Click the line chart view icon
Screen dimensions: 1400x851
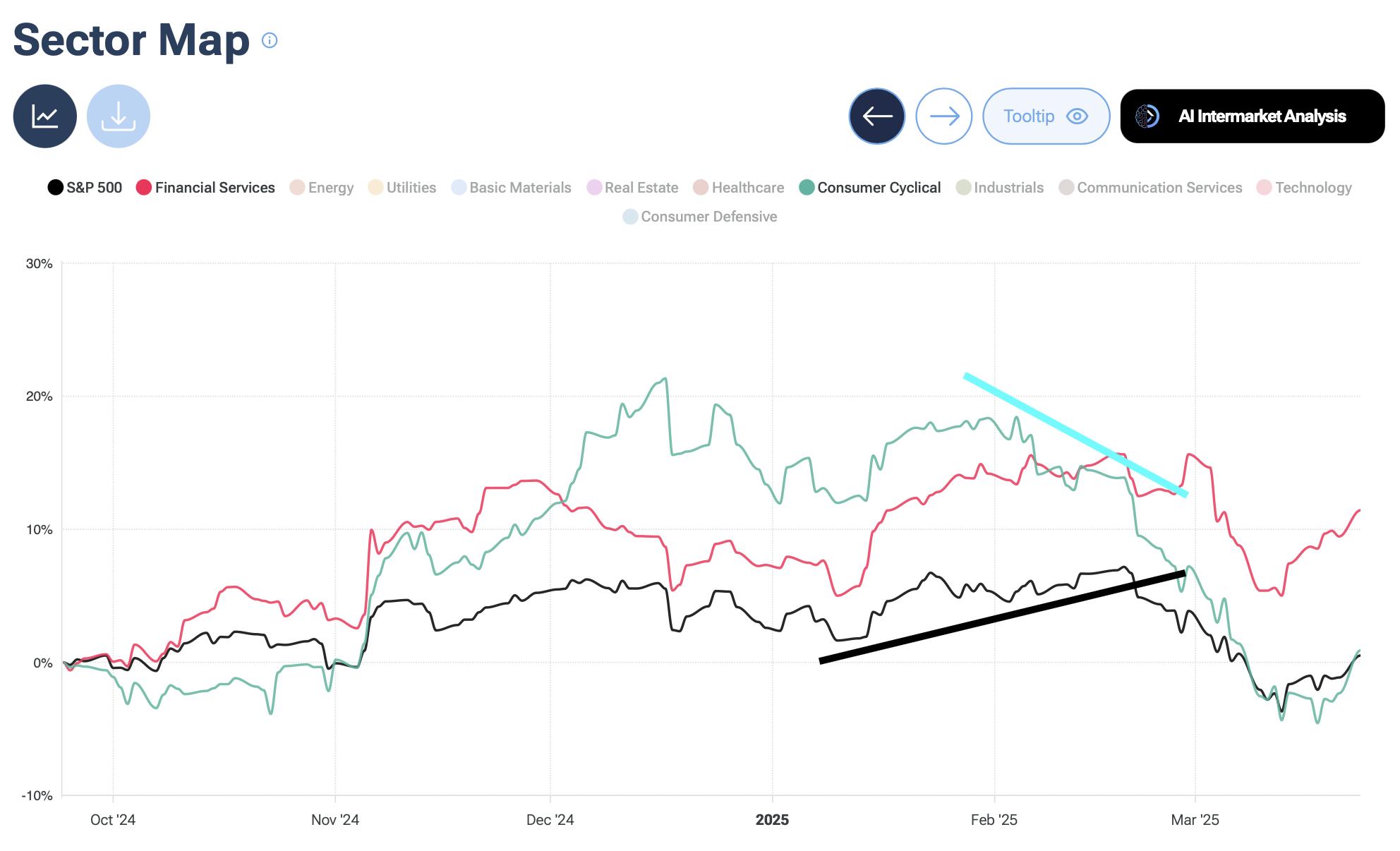44,116
